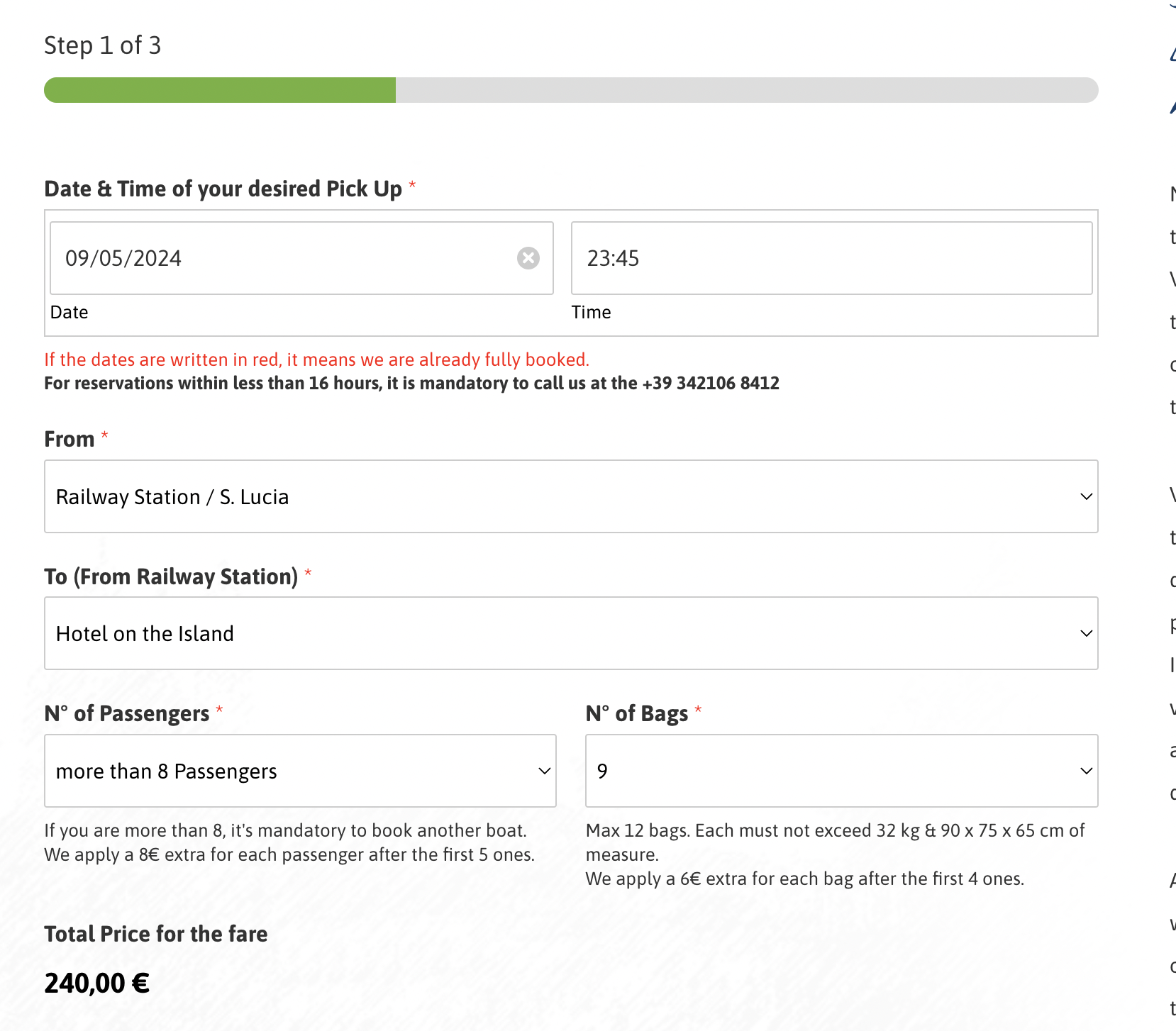The width and height of the screenshot is (1176, 1031).
Task: Expand the more than 8 Passengers dropdown
Action: (300, 771)
